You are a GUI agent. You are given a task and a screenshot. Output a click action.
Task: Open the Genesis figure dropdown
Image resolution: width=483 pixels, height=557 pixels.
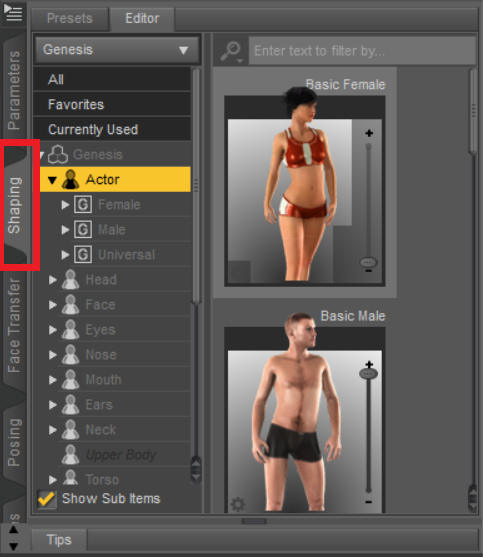[x=117, y=50]
